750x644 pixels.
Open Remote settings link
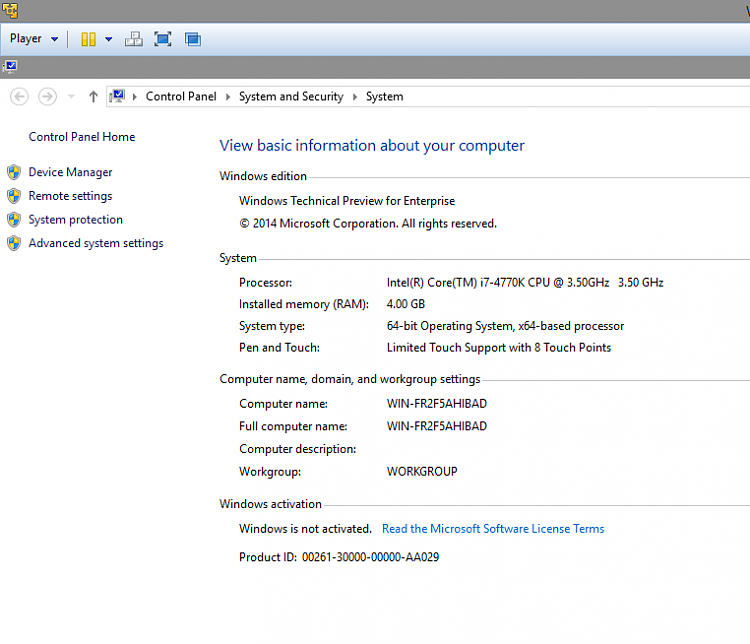(x=70, y=196)
